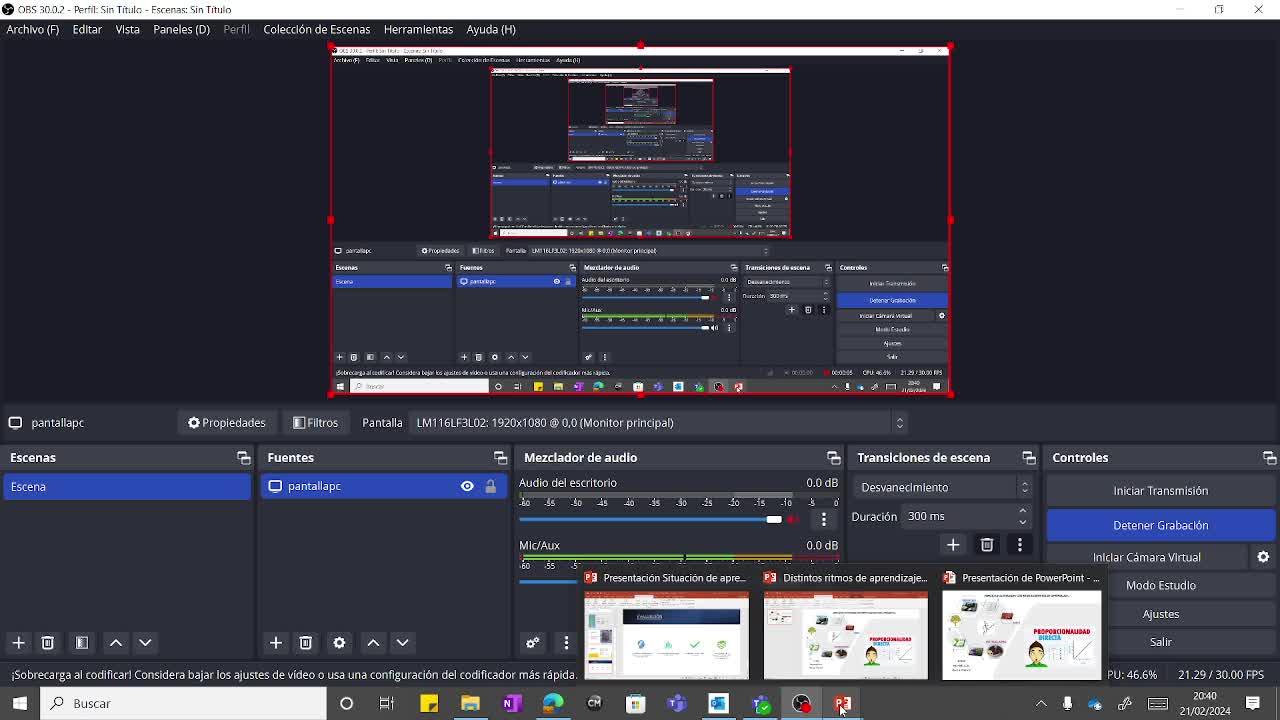The height and width of the screenshot is (720, 1280).
Task: Open virtual camera settings gear icon
Action: tap(1263, 557)
